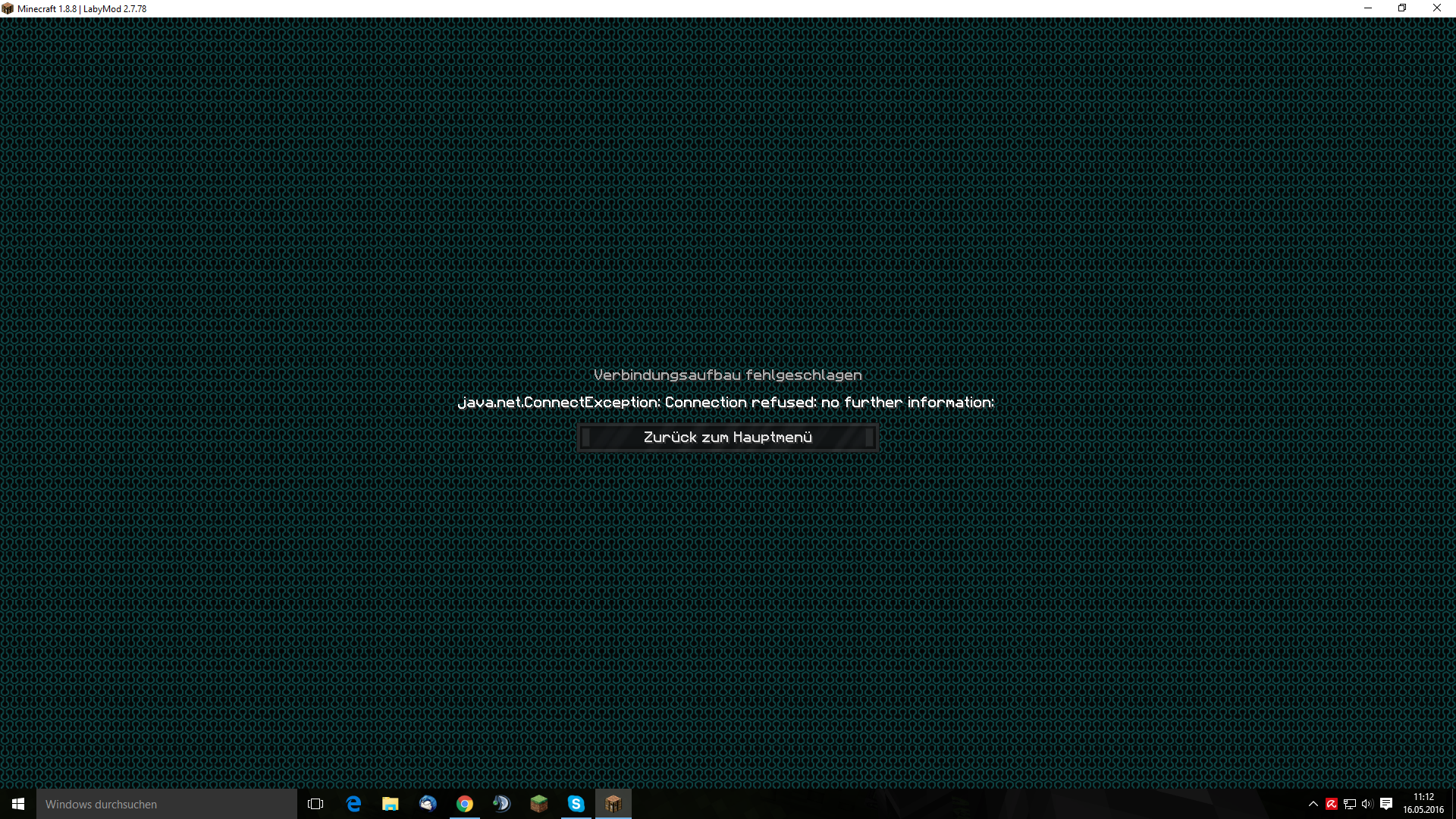Click the Minecraft grass block taskbar icon
Image resolution: width=1456 pixels, height=819 pixels.
tap(539, 804)
